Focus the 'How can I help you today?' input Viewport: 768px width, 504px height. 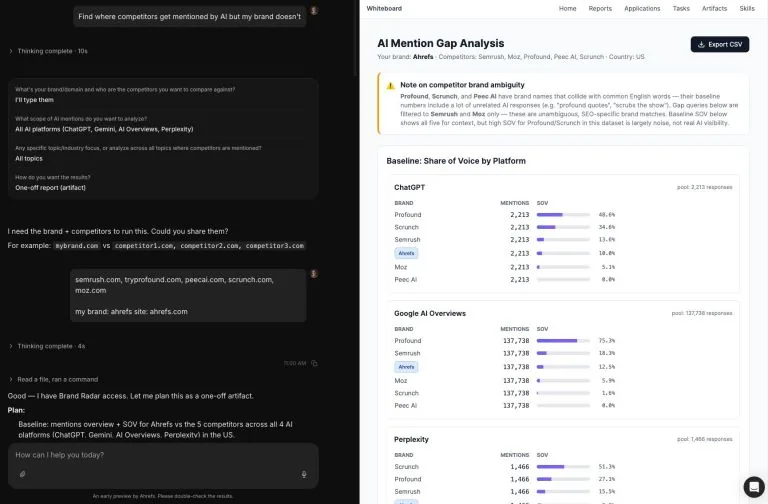pos(163,455)
